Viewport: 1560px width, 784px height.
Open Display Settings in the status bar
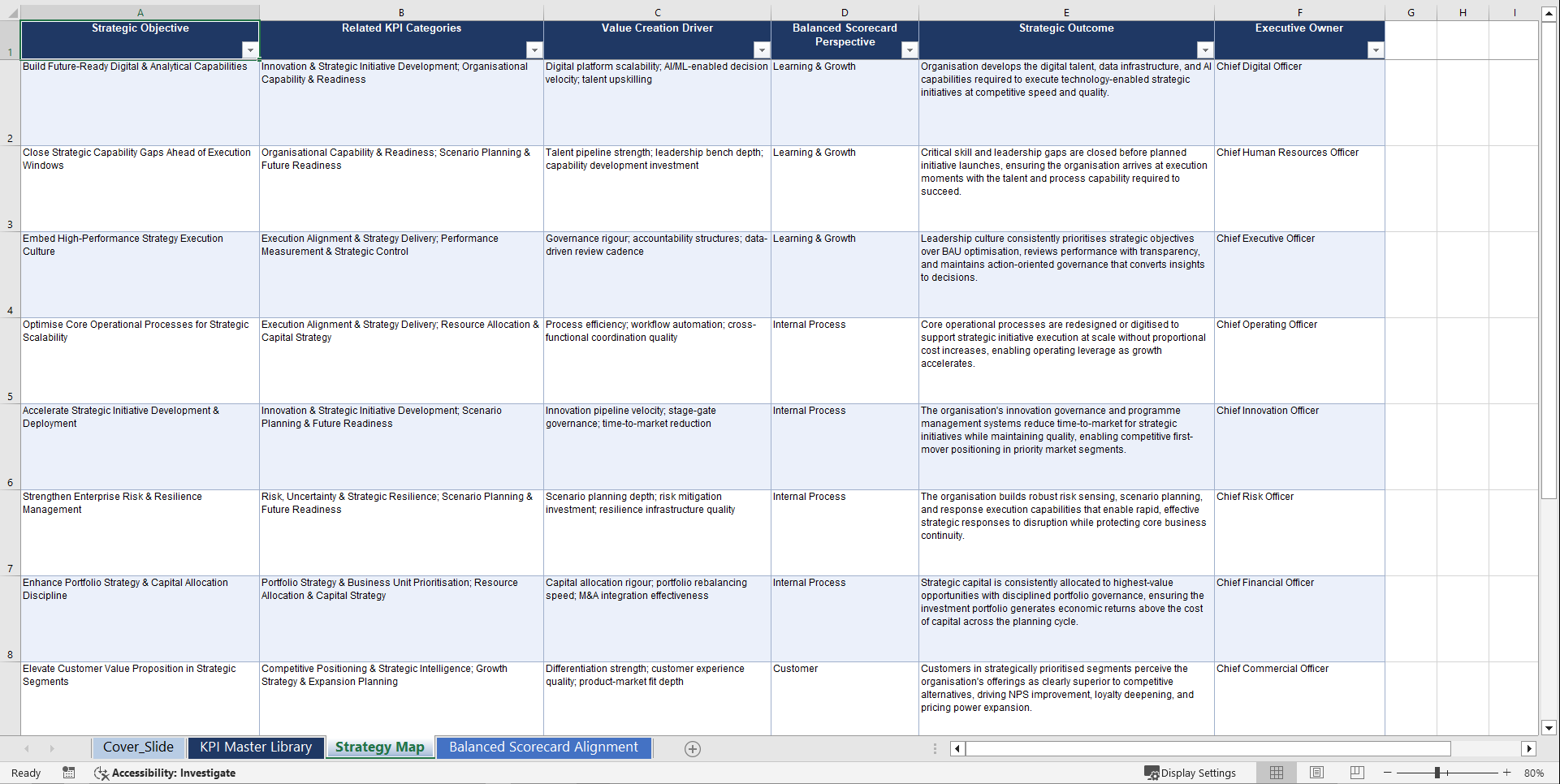click(1190, 773)
